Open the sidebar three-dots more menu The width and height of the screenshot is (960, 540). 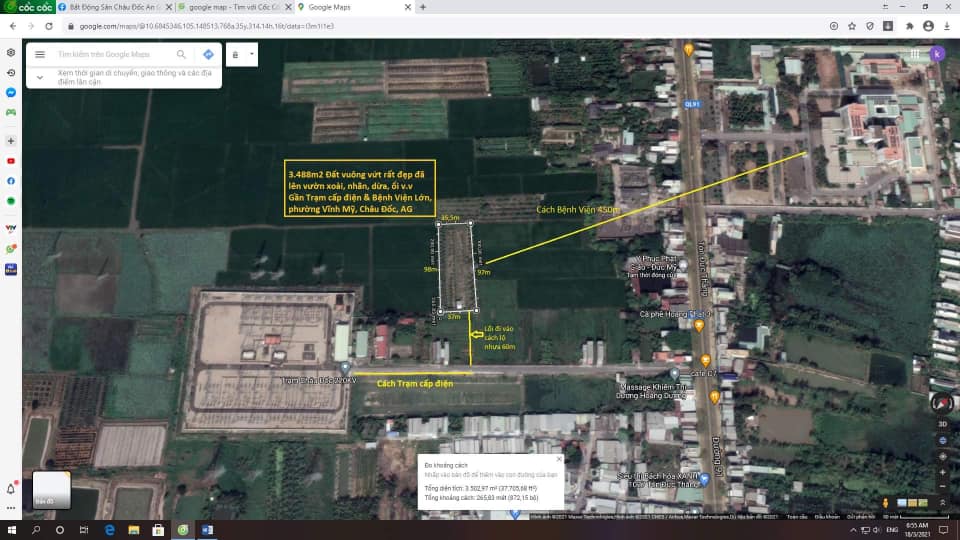(11, 508)
